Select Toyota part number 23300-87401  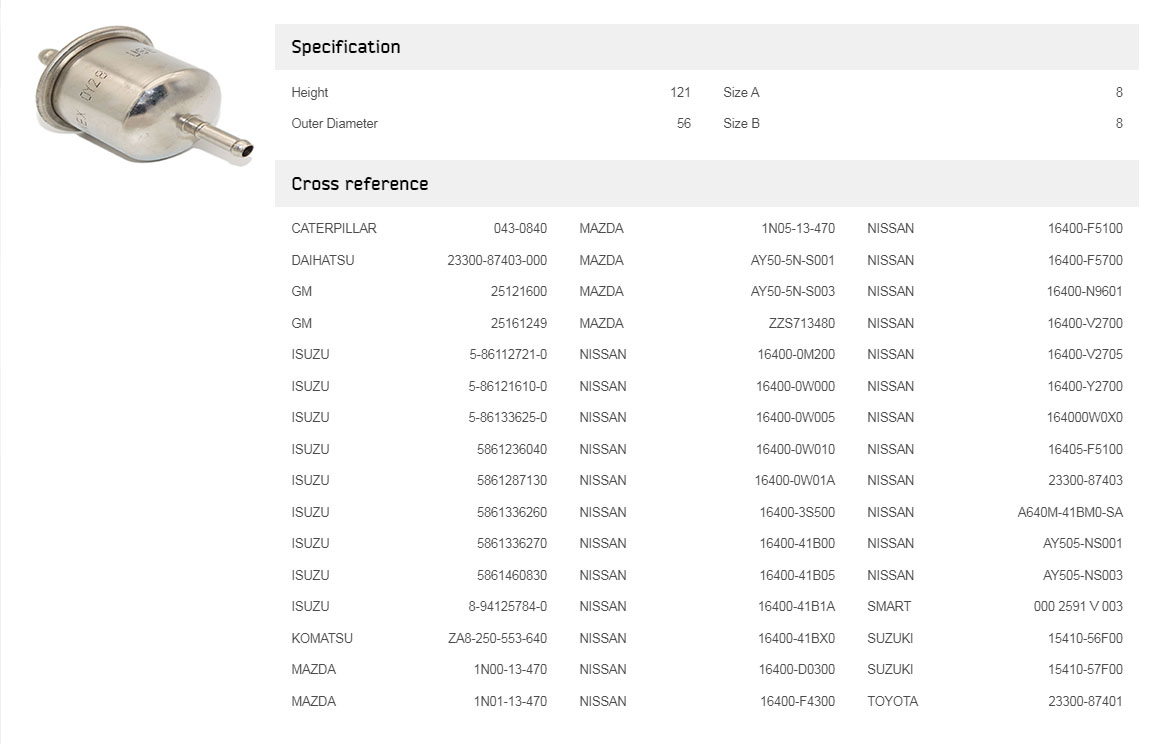[x=1085, y=702]
